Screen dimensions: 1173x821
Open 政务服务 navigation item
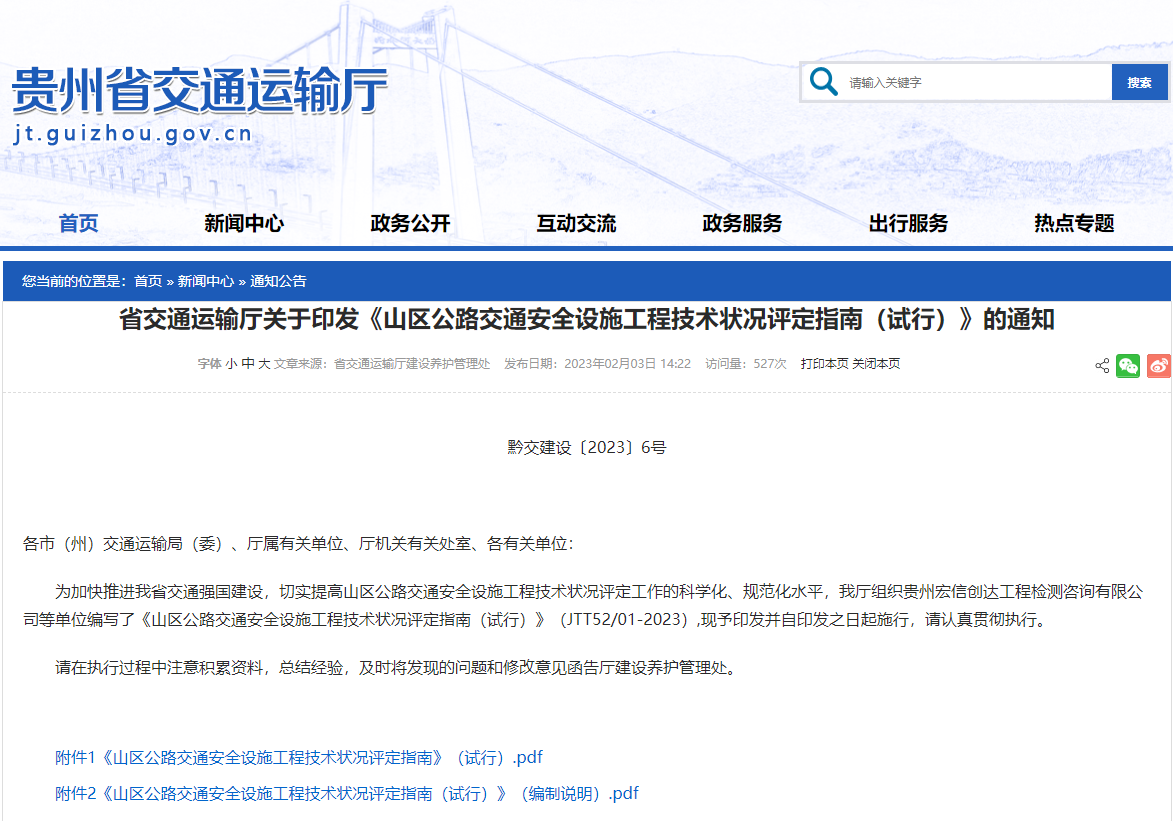coord(742,224)
